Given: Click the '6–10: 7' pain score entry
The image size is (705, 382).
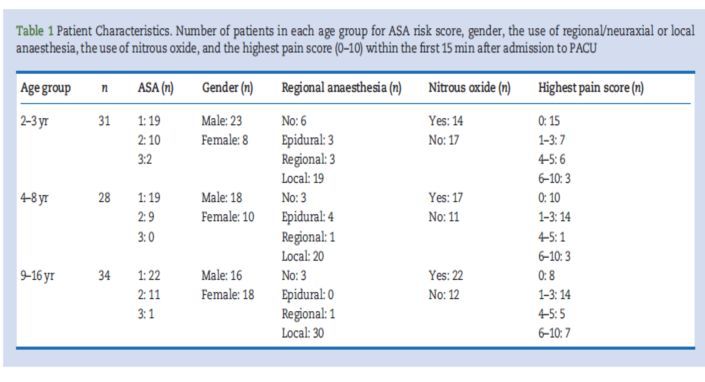Looking at the screenshot, I should click(554, 333).
